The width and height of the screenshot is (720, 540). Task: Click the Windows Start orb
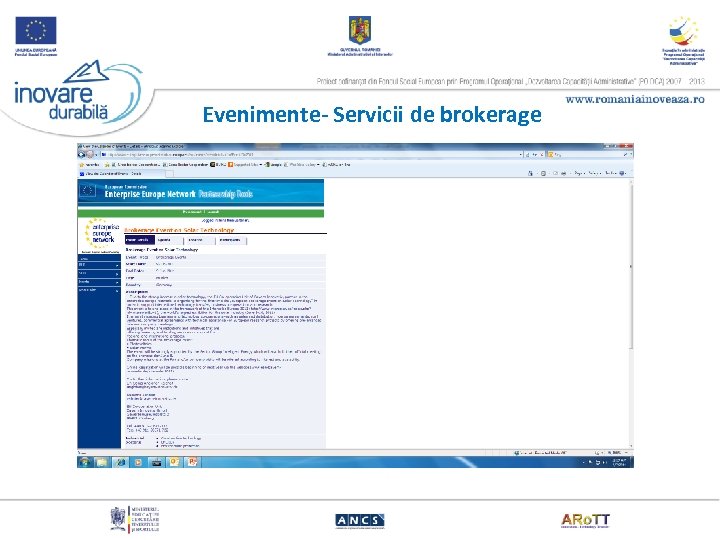click(x=84, y=462)
